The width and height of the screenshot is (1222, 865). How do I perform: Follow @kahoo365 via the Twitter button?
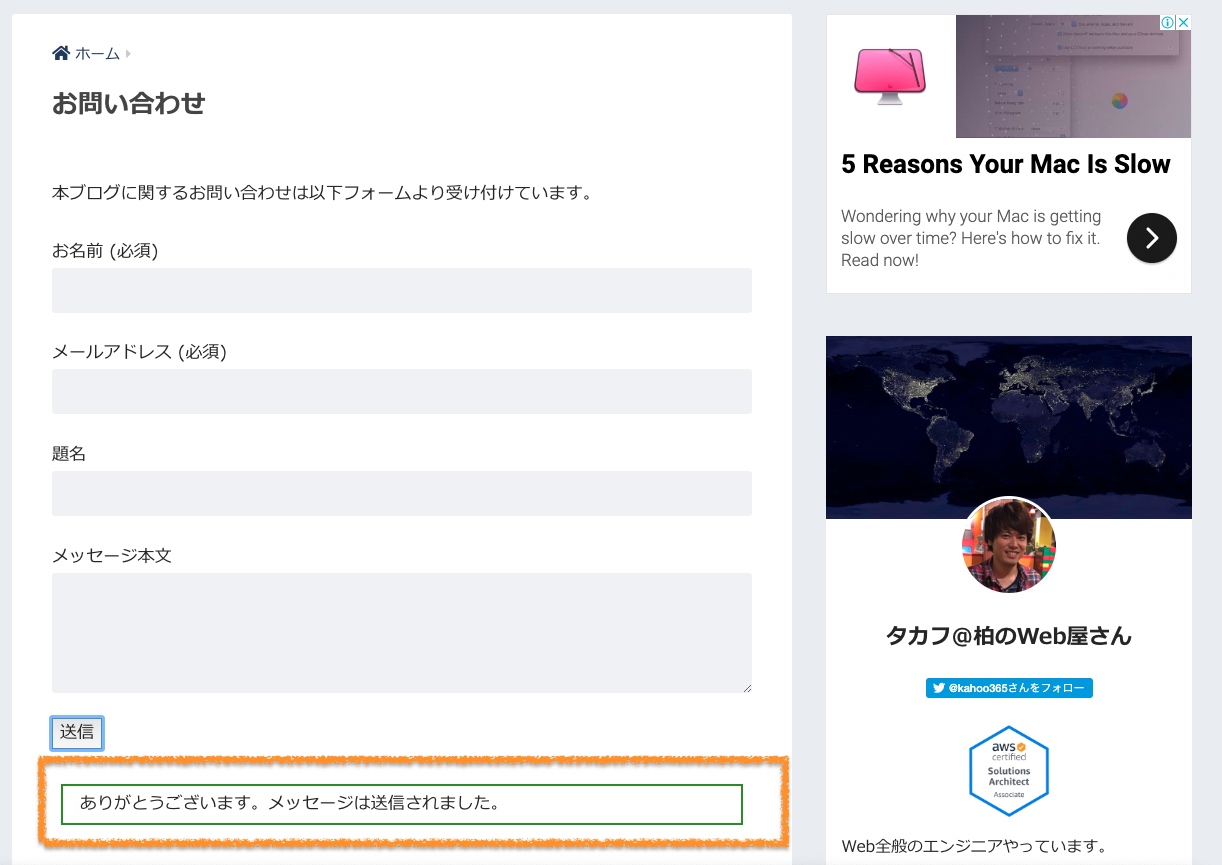tap(1008, 688)
